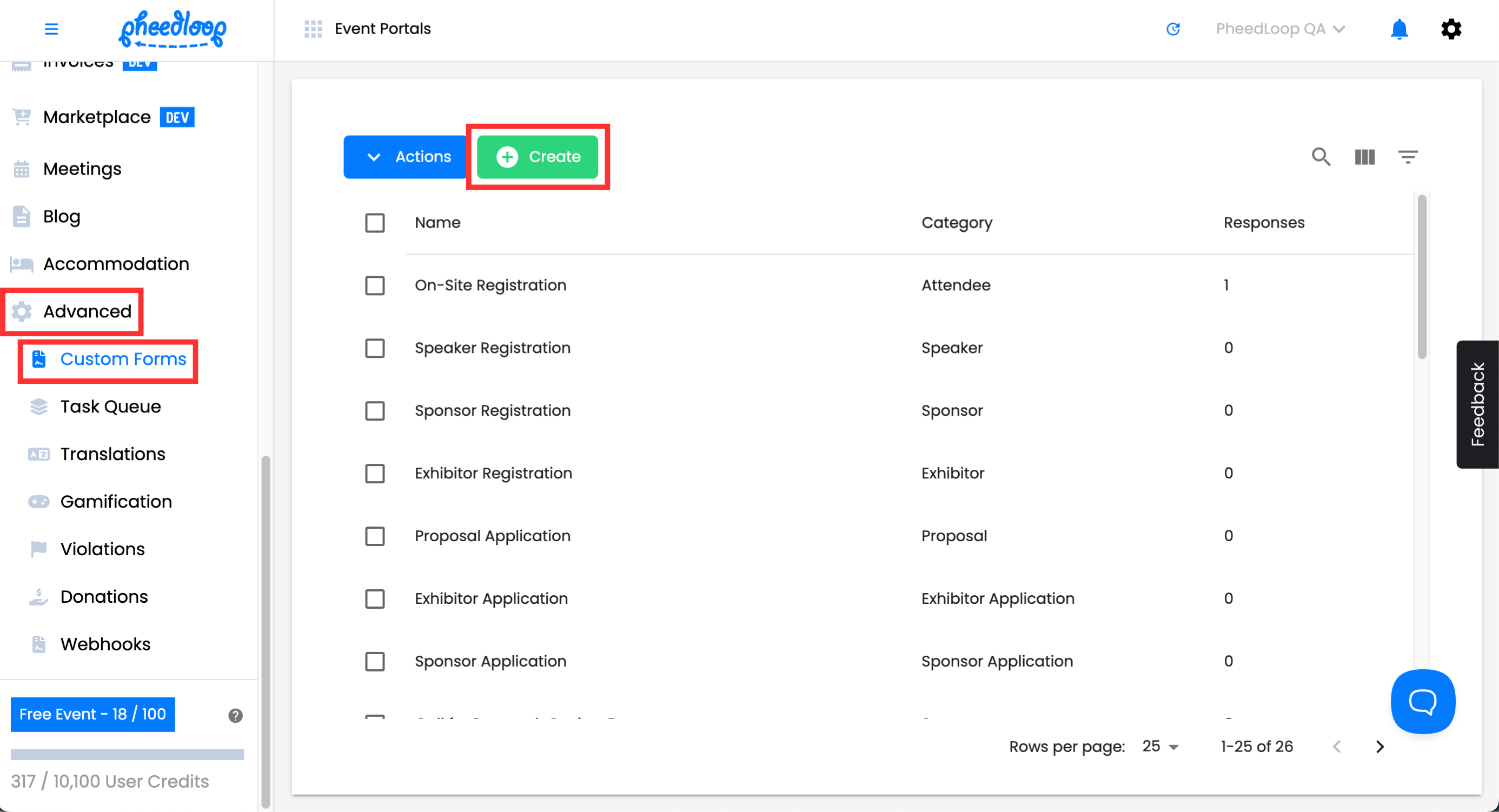This screenshot has height=812, width=1499.
Task: Select the Sponsor Registration checkbox
Action: pos(375,411)
